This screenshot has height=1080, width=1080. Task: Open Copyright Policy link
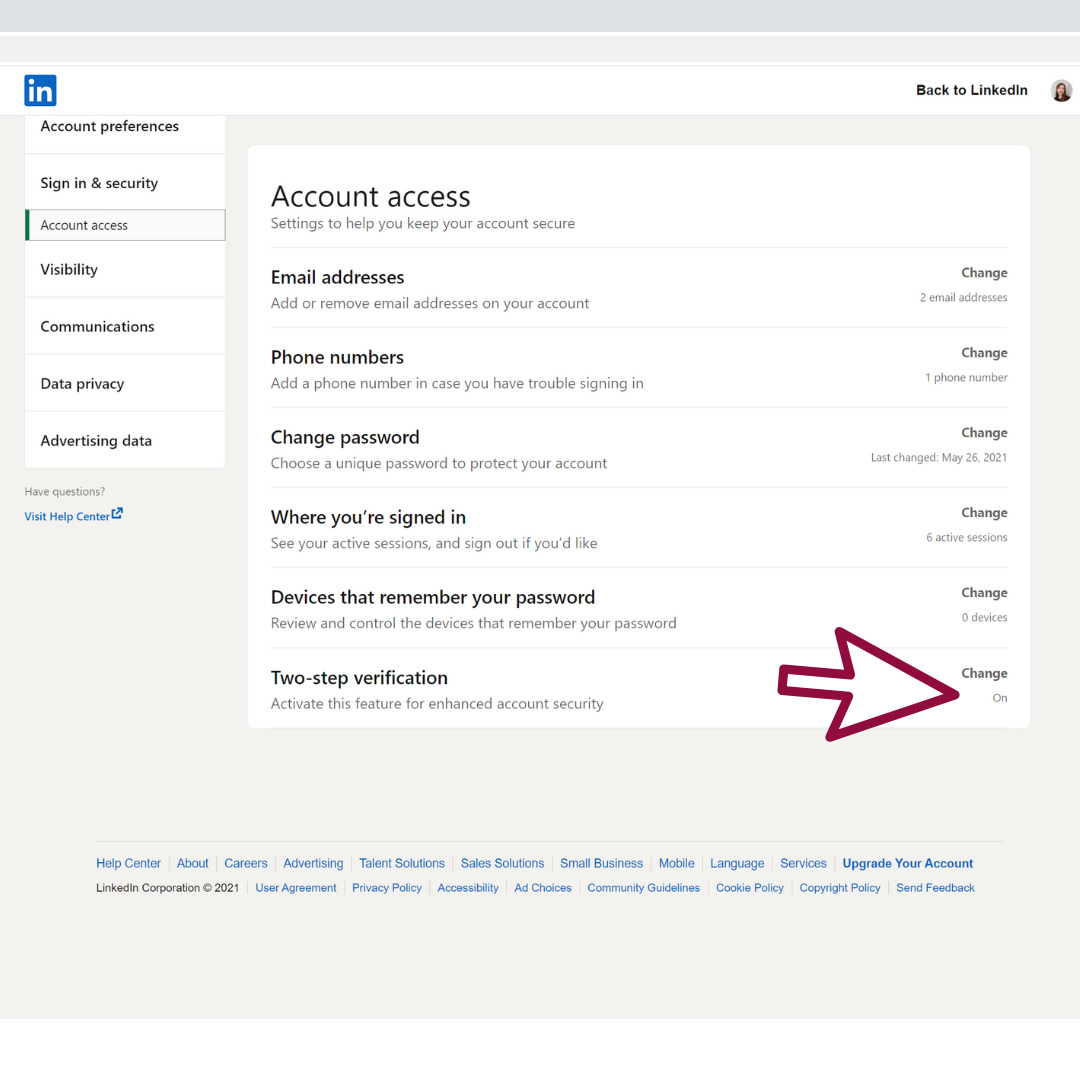840,888
